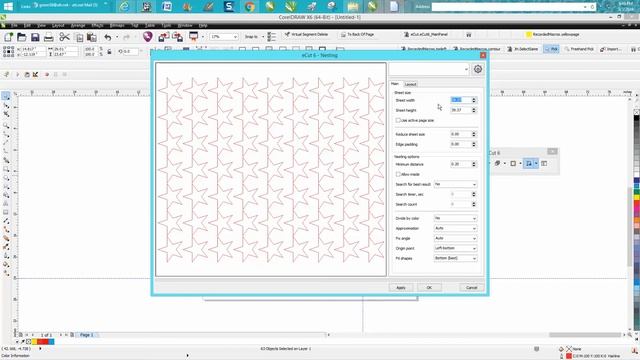Click the Virtual Segment Delete button

click(x=306, y=35)
